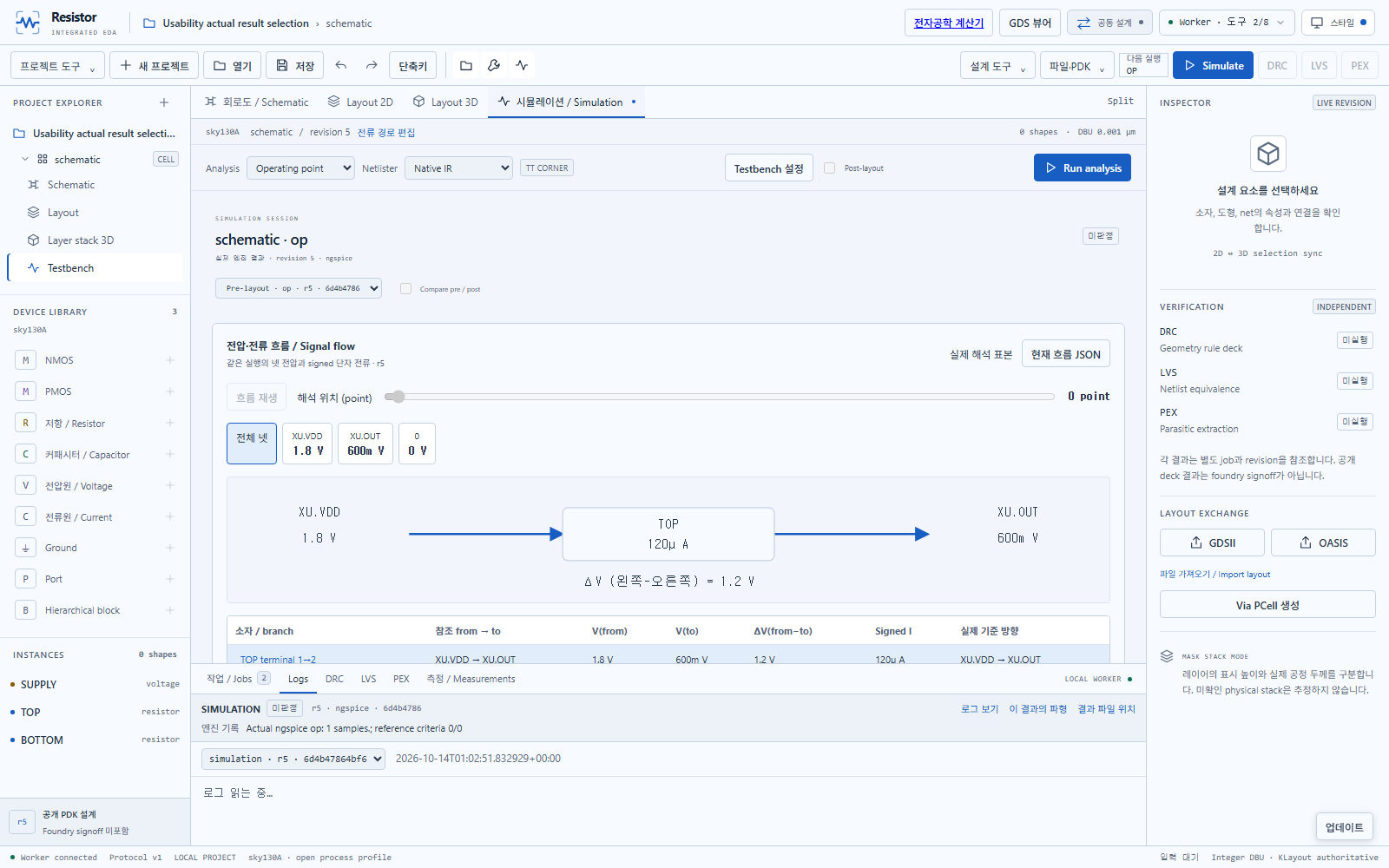This screenshot has height=868, width=1389.
Task: Switch to the Layout 3D tab
Action: click(x=445, y=102)
